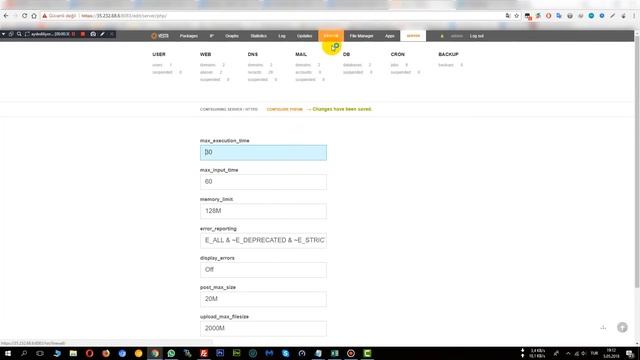Open WhatsApp from the taskbar

coord(171,353)
